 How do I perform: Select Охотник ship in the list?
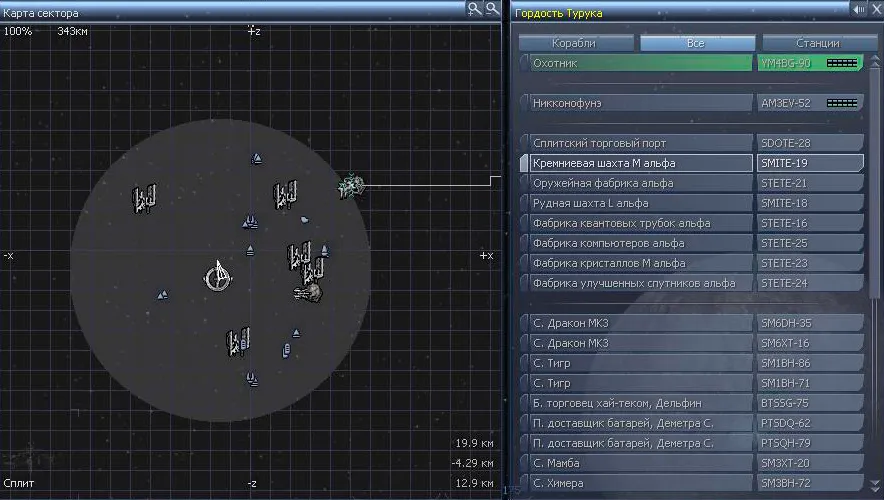[638, 63]
